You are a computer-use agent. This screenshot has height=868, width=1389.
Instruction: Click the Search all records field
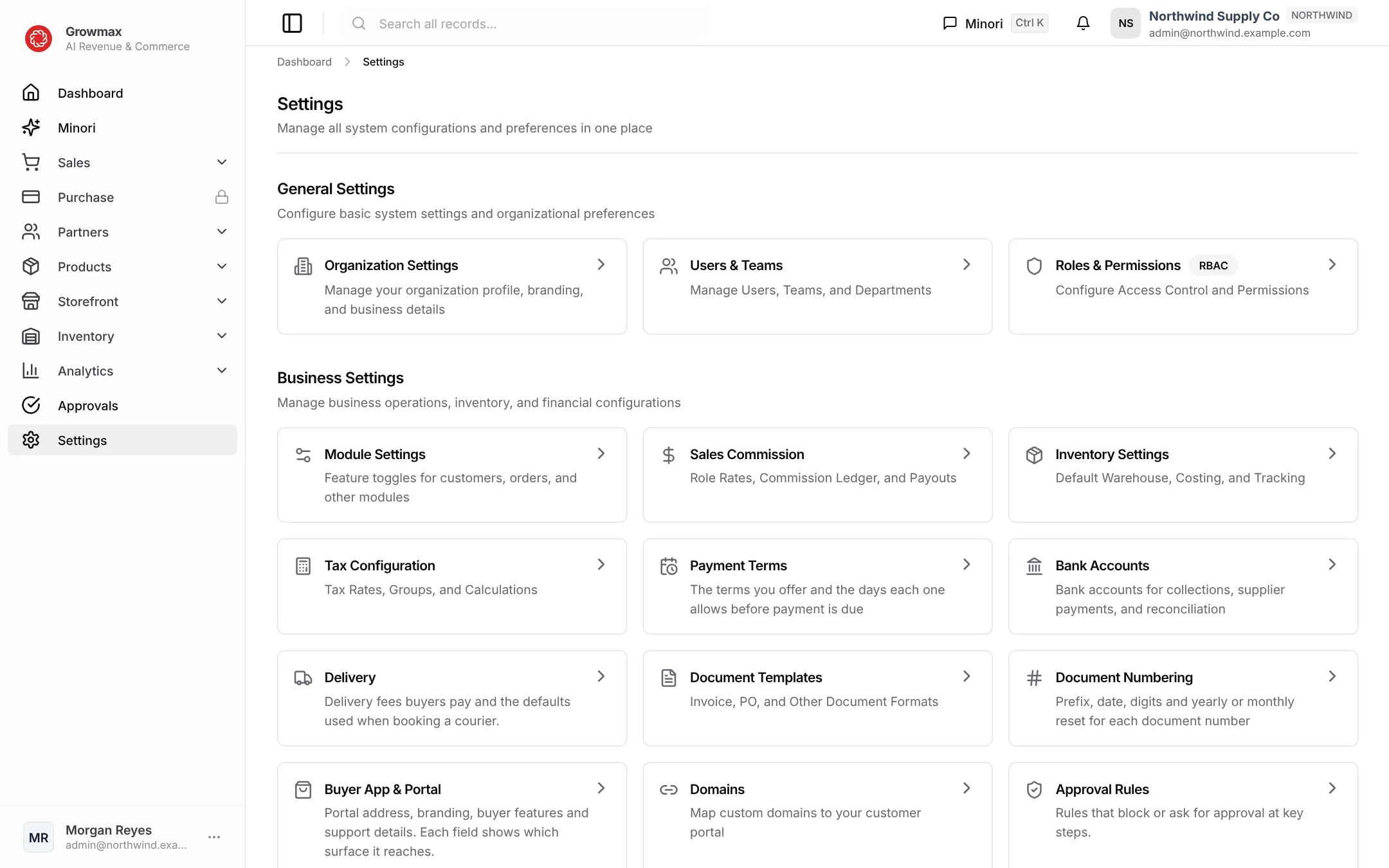tap(526, 24)
